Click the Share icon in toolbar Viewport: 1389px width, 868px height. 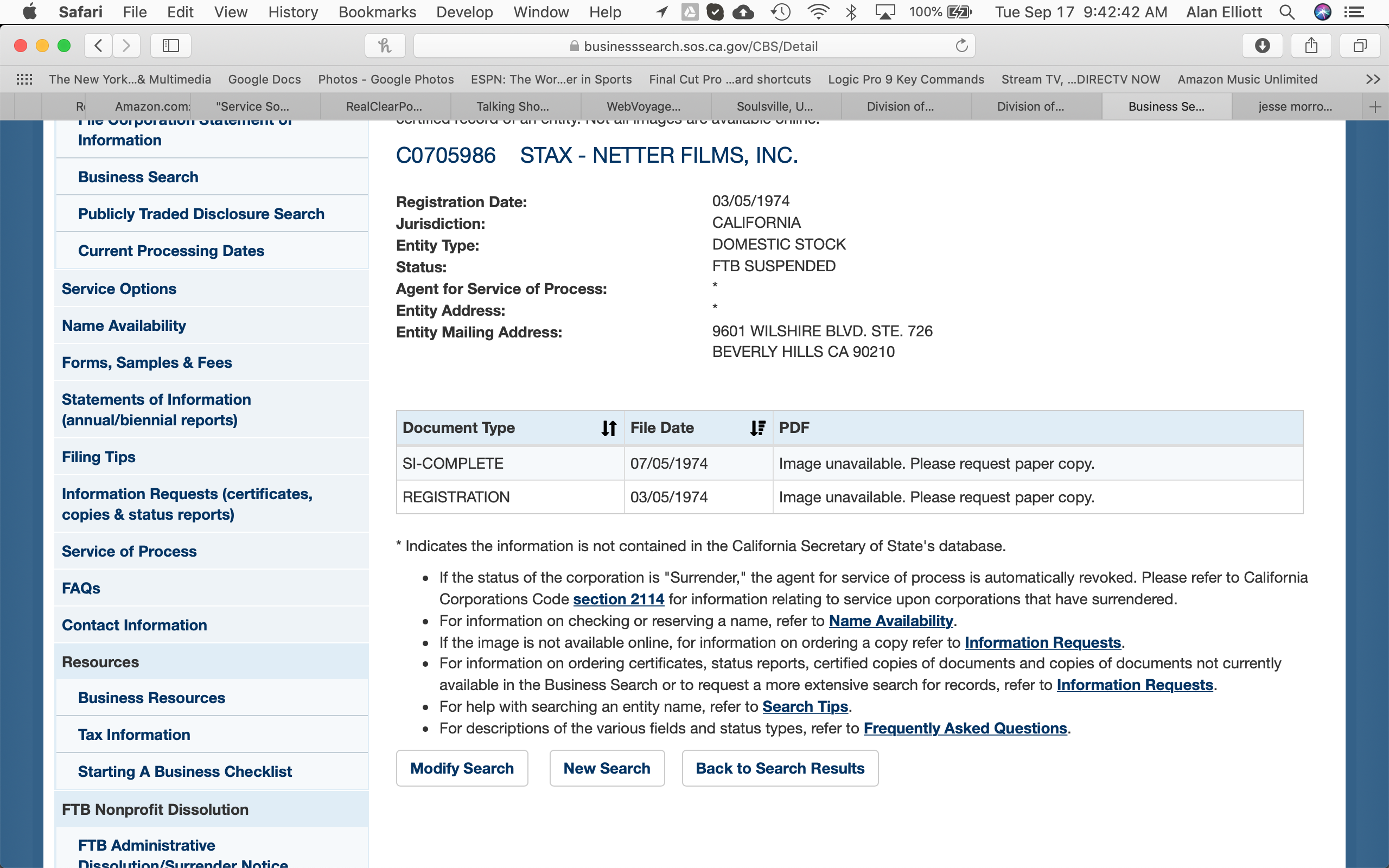1311,46
